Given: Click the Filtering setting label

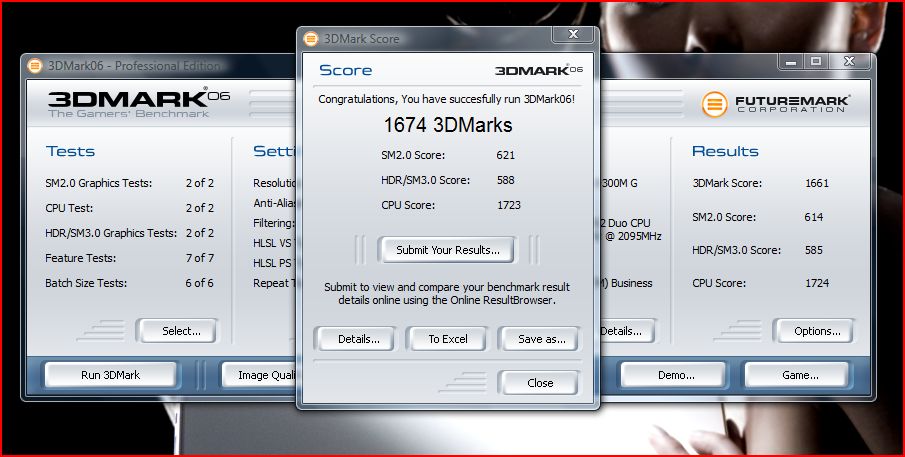Looking at the screenshot, I should [x=274, y=223].
